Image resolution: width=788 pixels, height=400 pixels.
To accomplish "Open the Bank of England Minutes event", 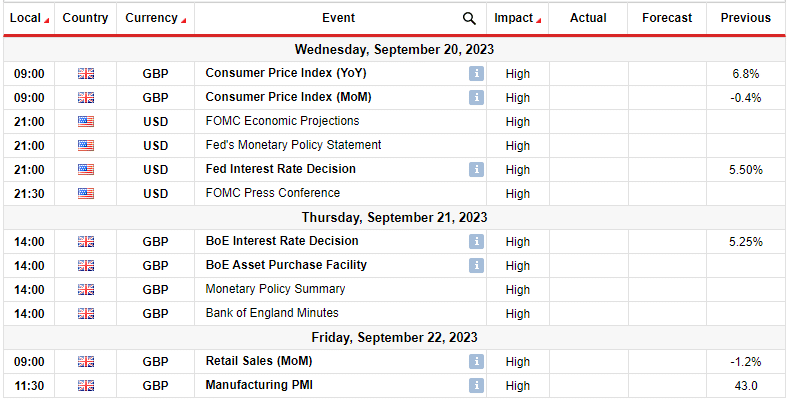I will pos(272,313).
